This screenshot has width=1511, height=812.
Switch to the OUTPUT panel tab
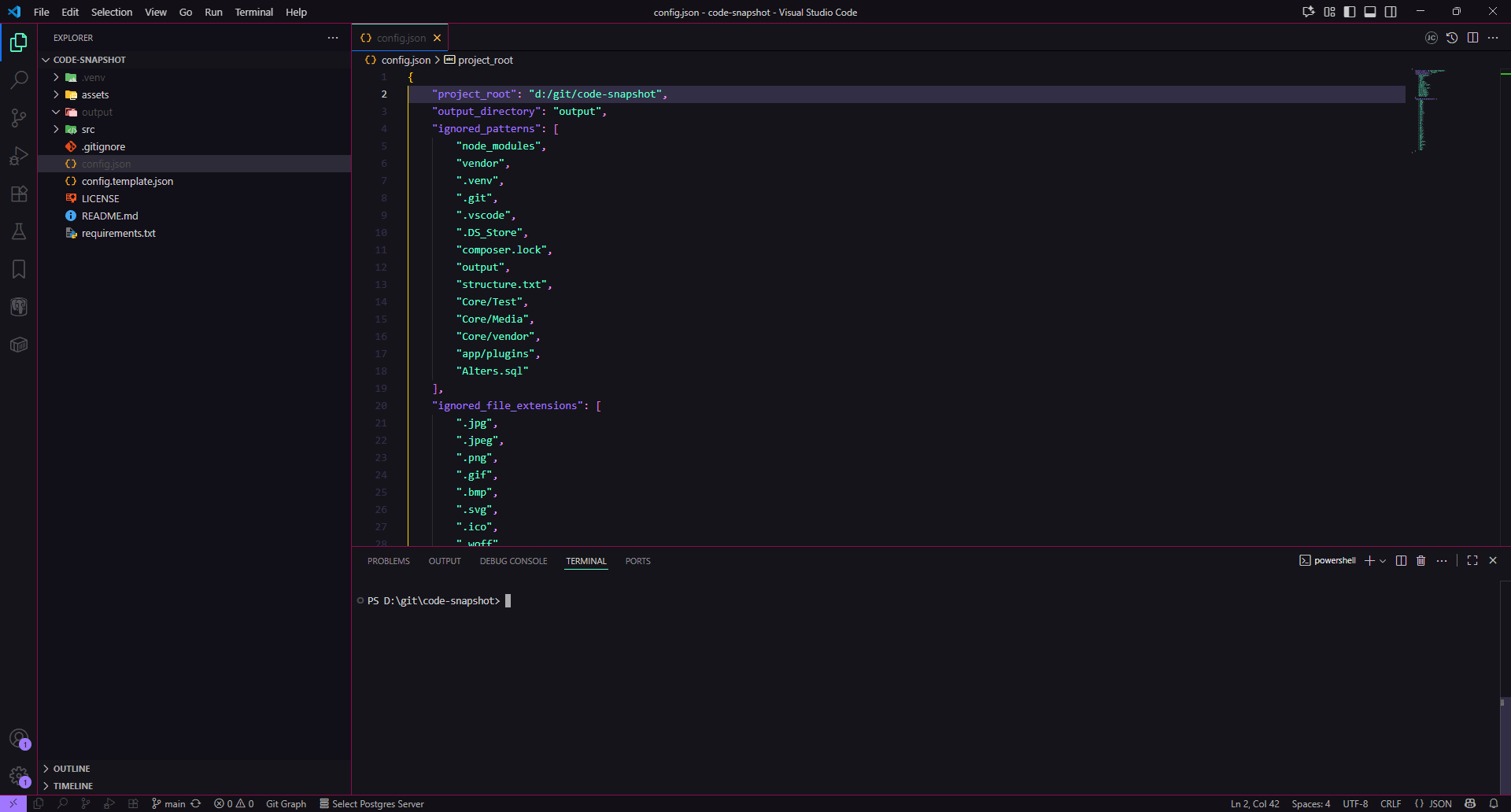point(445,561)
